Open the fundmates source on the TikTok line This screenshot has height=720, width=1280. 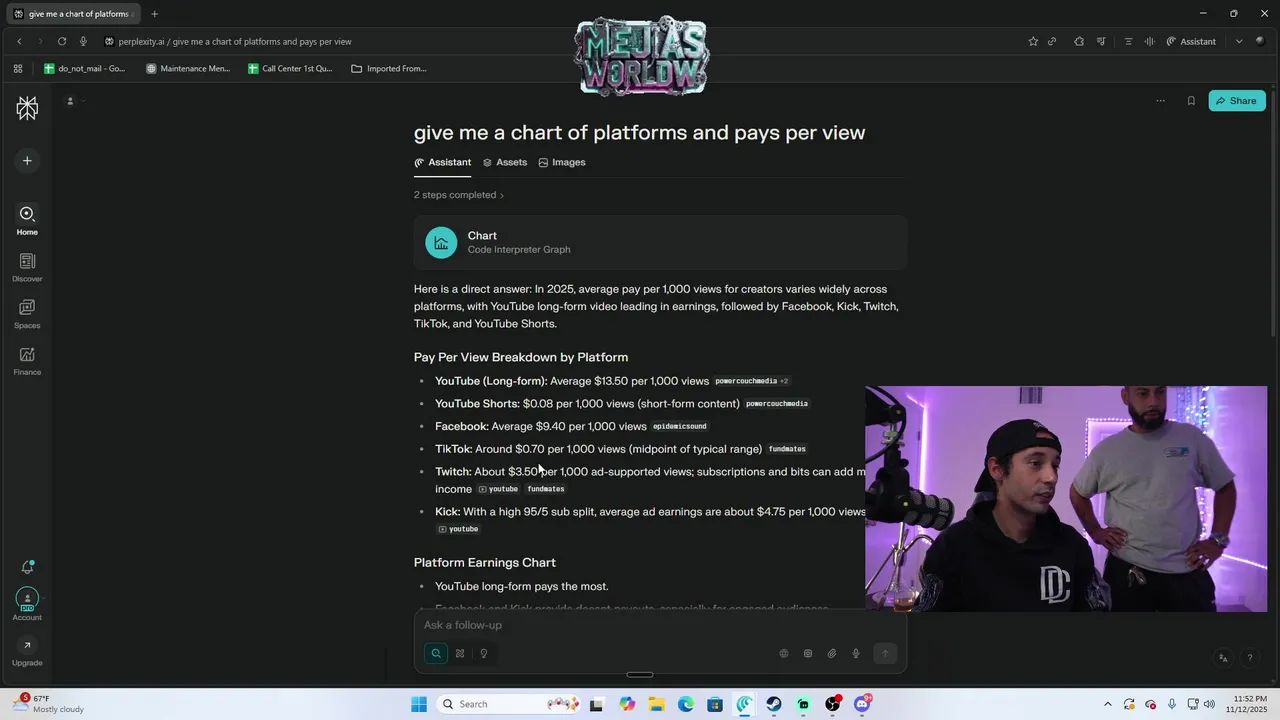tap(787, 450)
